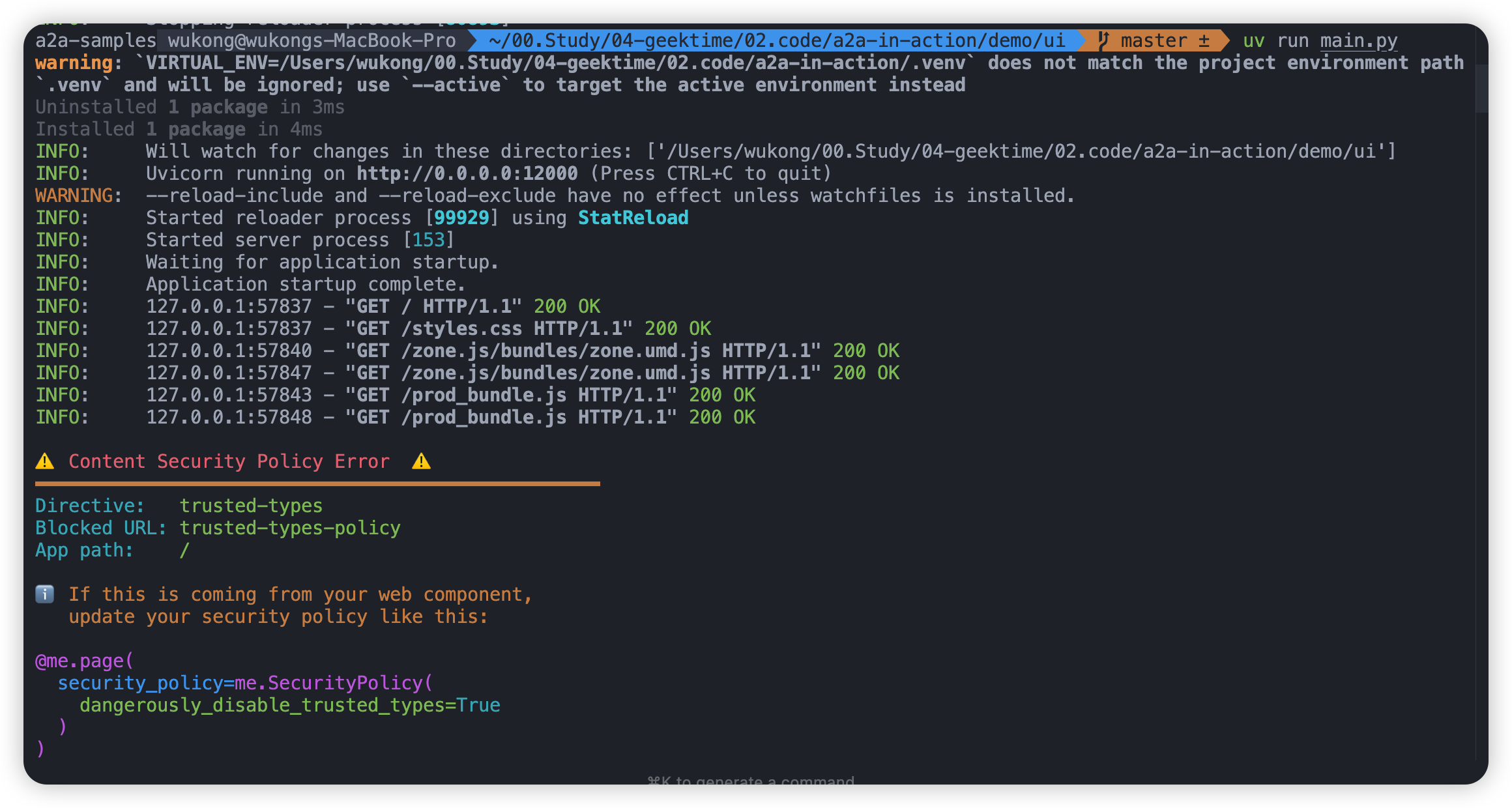Click the StatReload text
Image resolution: width=1512 pixels, height=808 pixels.
click(633, 218)
